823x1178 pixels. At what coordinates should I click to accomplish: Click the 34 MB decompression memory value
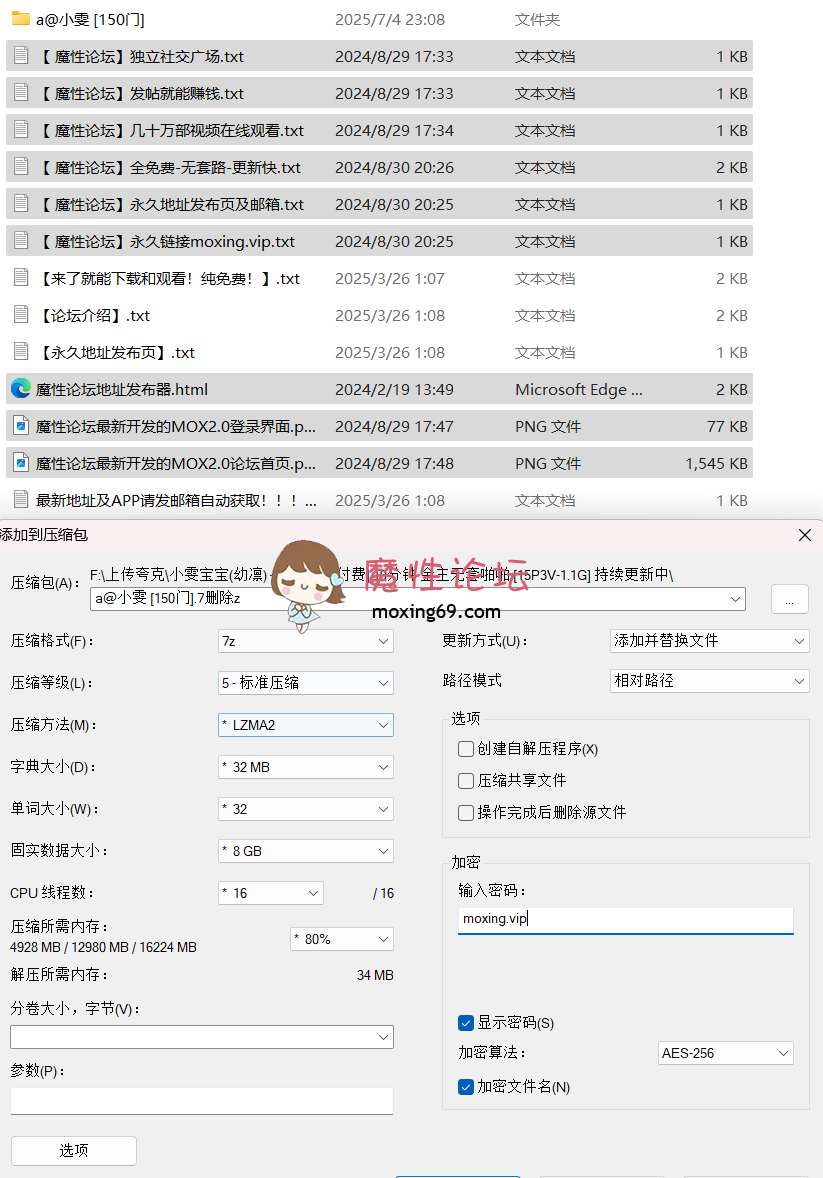(x=375, y=975)
